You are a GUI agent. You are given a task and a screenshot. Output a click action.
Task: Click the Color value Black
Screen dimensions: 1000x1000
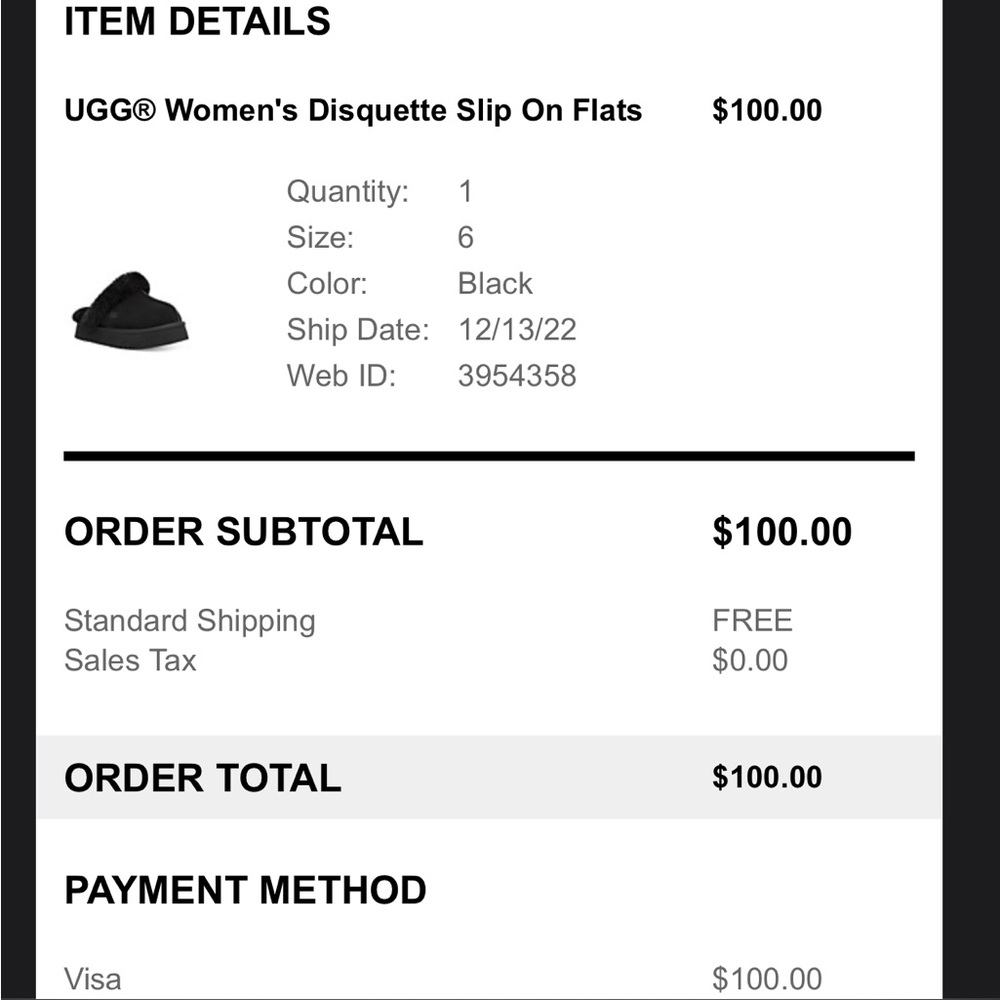coord(495,284)
